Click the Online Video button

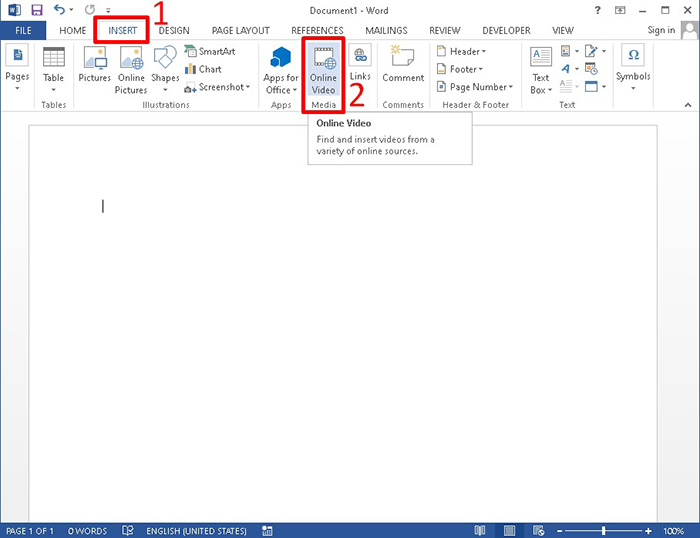[x=323, y=69]
